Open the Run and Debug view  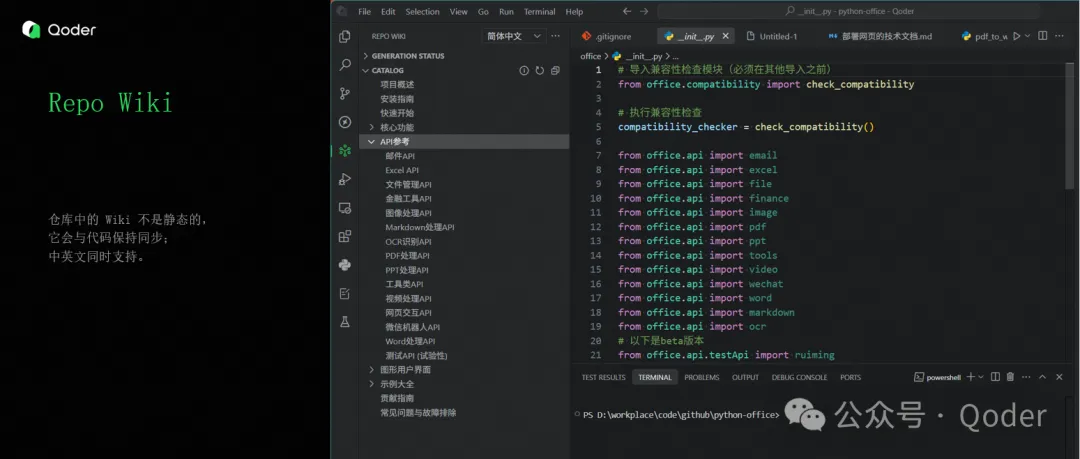tap(345, 179)
